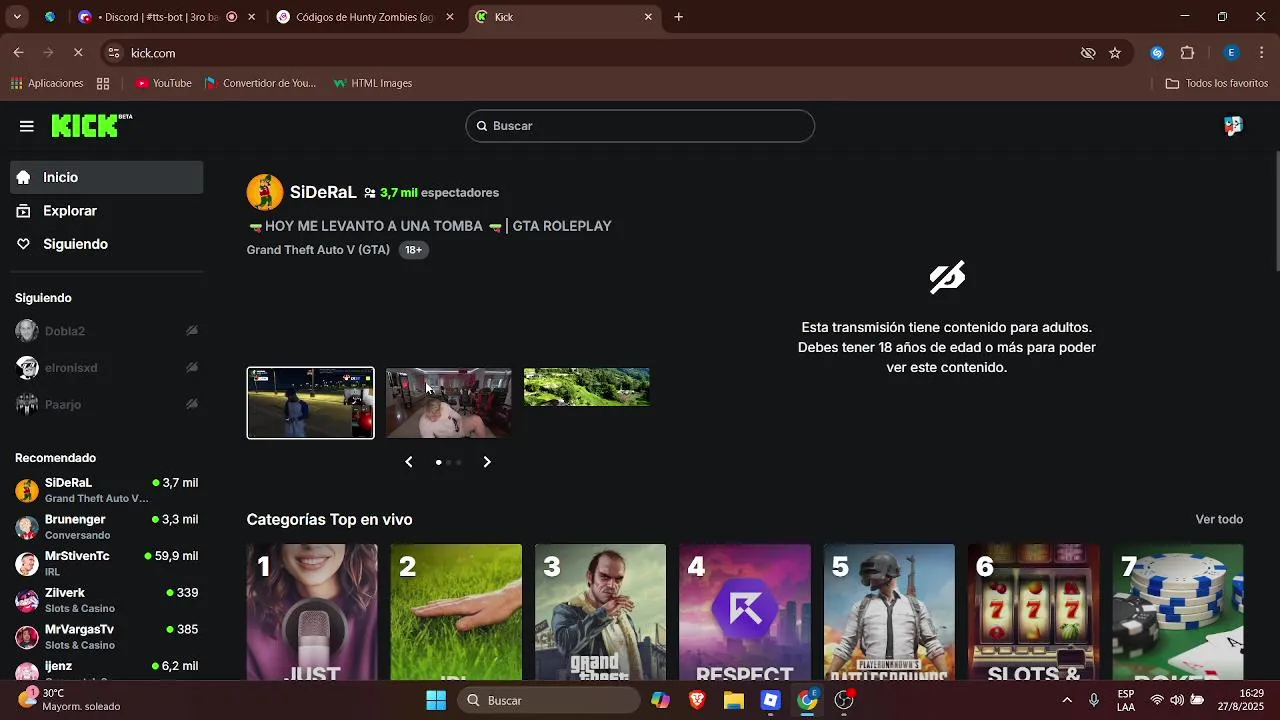Open the user avatar menu on Kick
This screenshot has width=1280, height=720.
[1233, 126]
